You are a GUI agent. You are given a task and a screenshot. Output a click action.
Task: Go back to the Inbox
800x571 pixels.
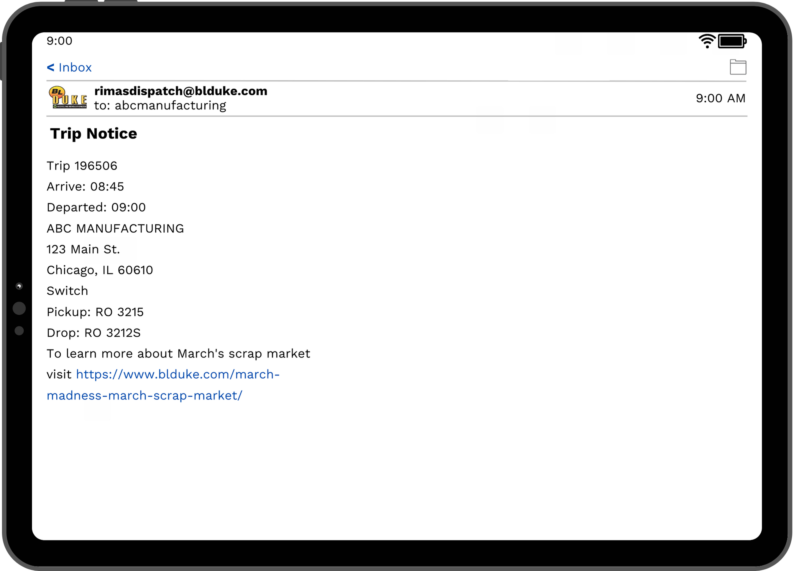[x=69, y=67]
